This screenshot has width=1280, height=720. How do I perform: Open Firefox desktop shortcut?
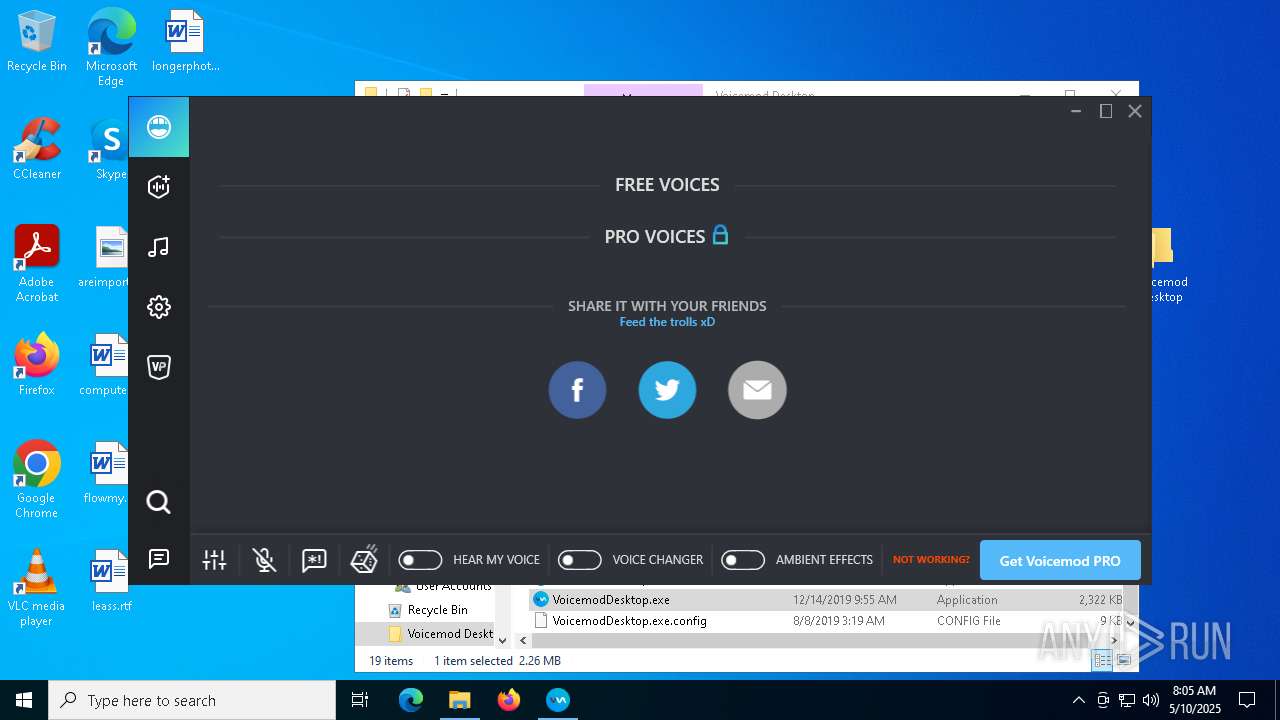(37, 365)
